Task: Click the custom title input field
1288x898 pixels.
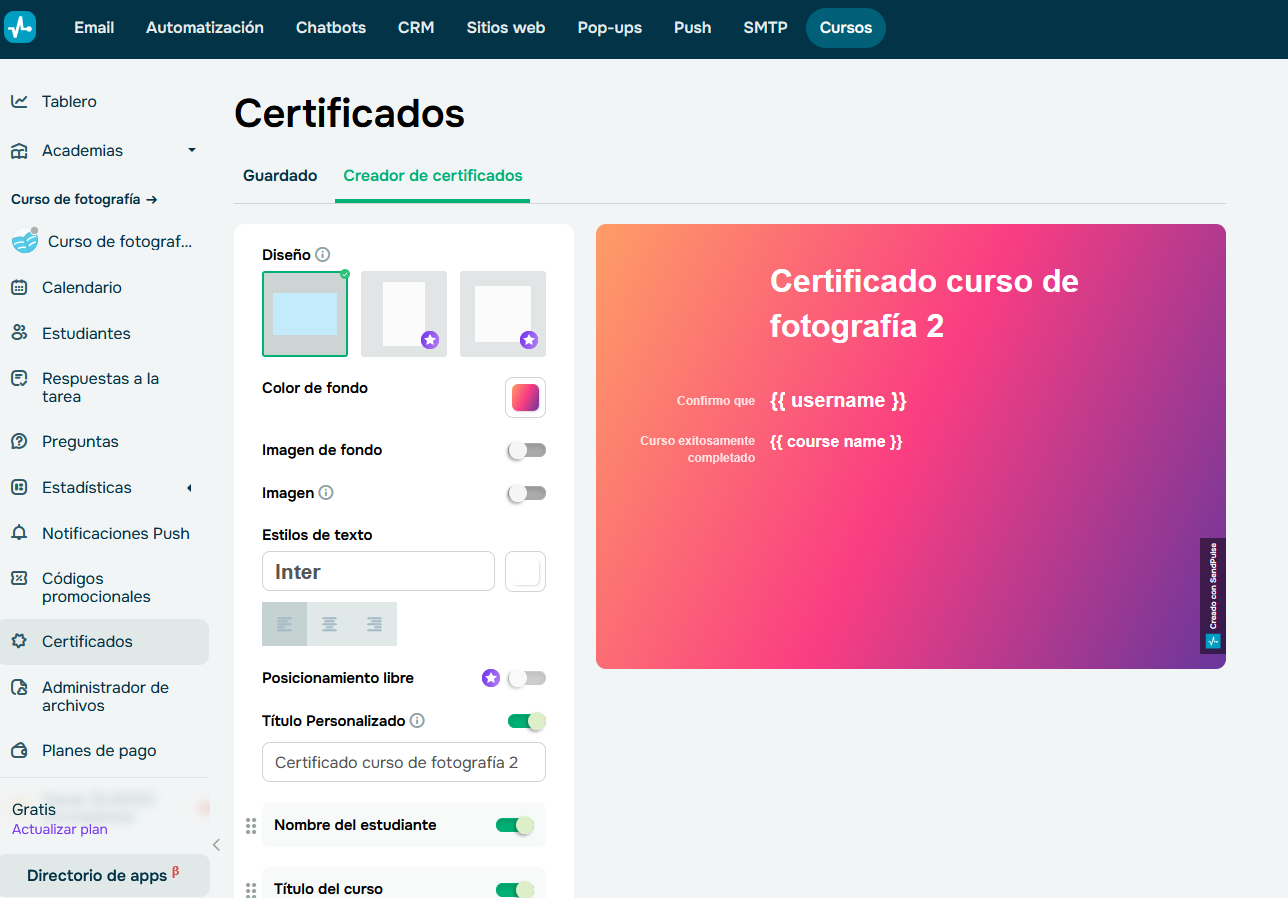Action: (x=404, y=762)
